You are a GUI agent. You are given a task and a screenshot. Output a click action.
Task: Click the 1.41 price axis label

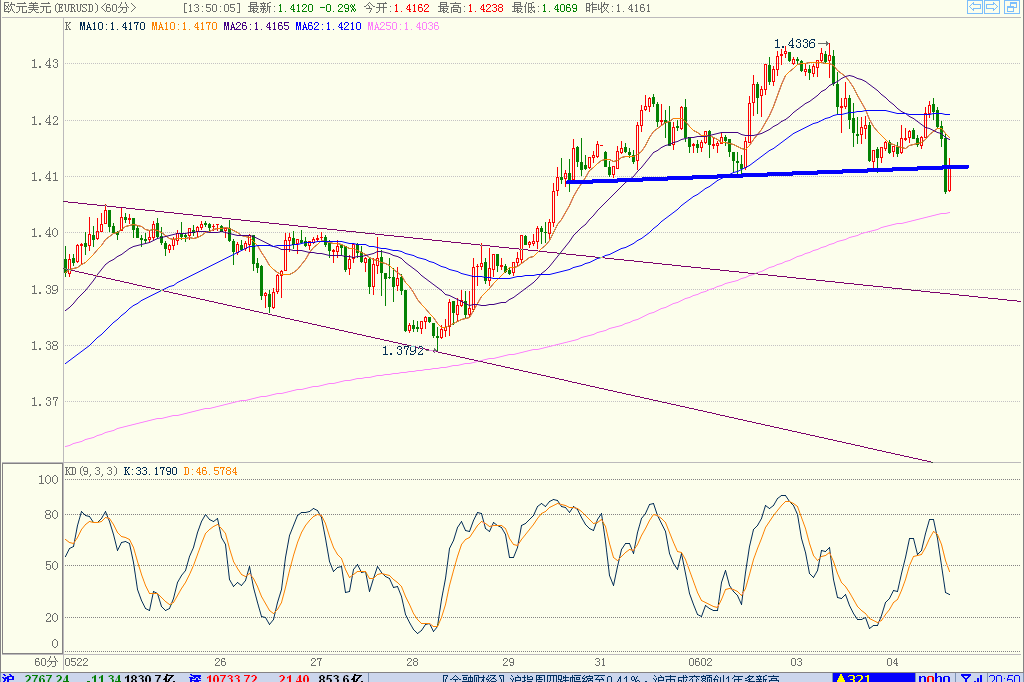point(44,177)
